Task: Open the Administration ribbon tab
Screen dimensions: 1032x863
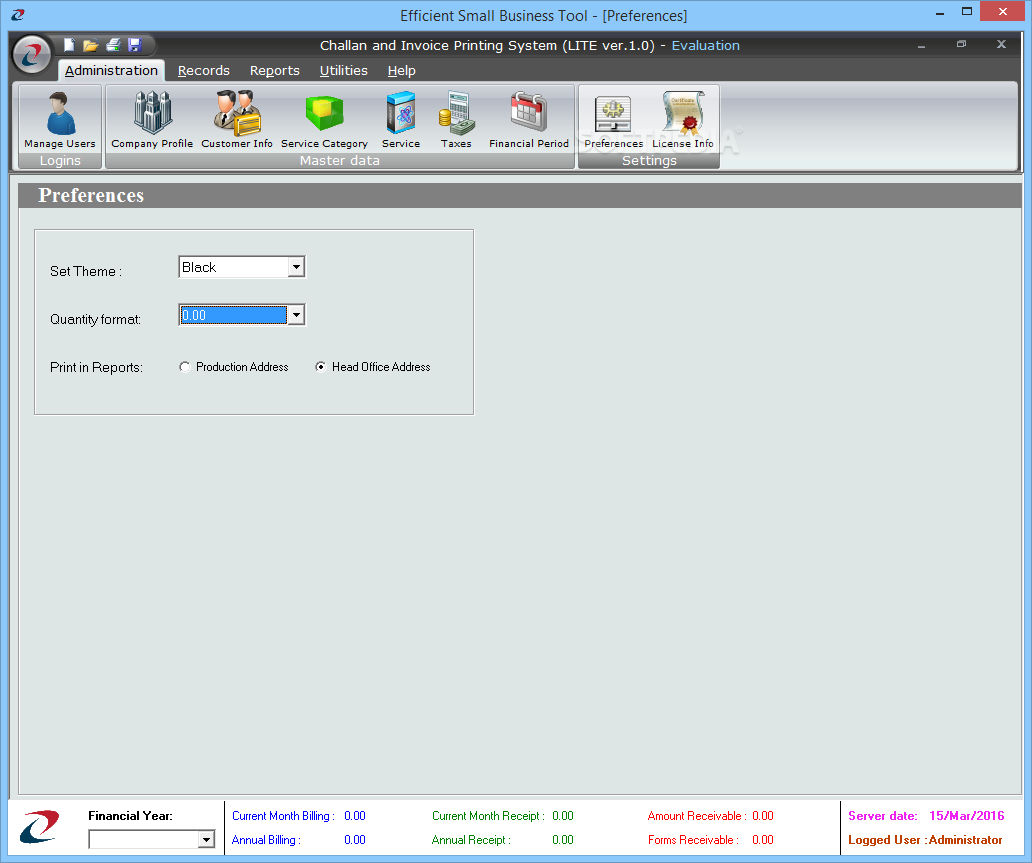Action: coord(111,70)
